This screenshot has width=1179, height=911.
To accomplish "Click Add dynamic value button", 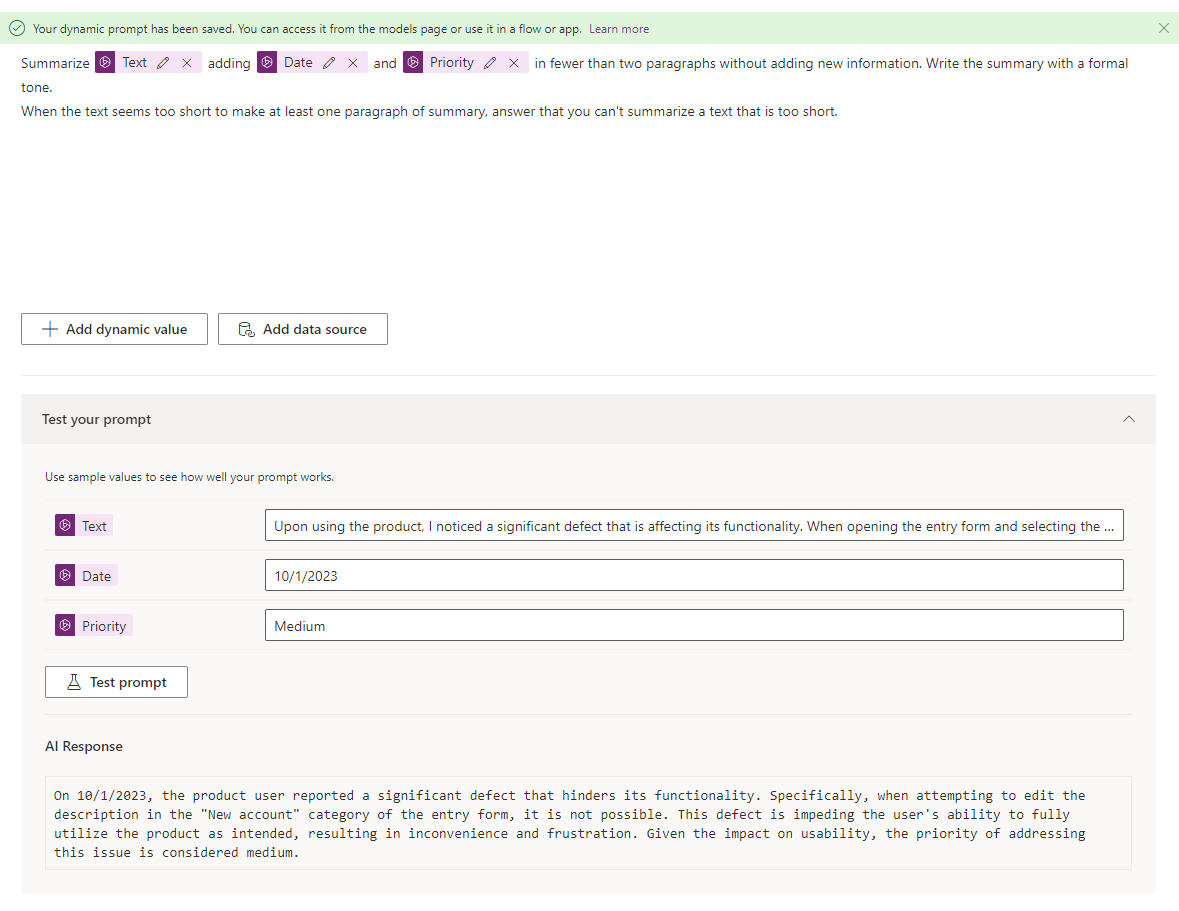I will (x=114, y=329).
